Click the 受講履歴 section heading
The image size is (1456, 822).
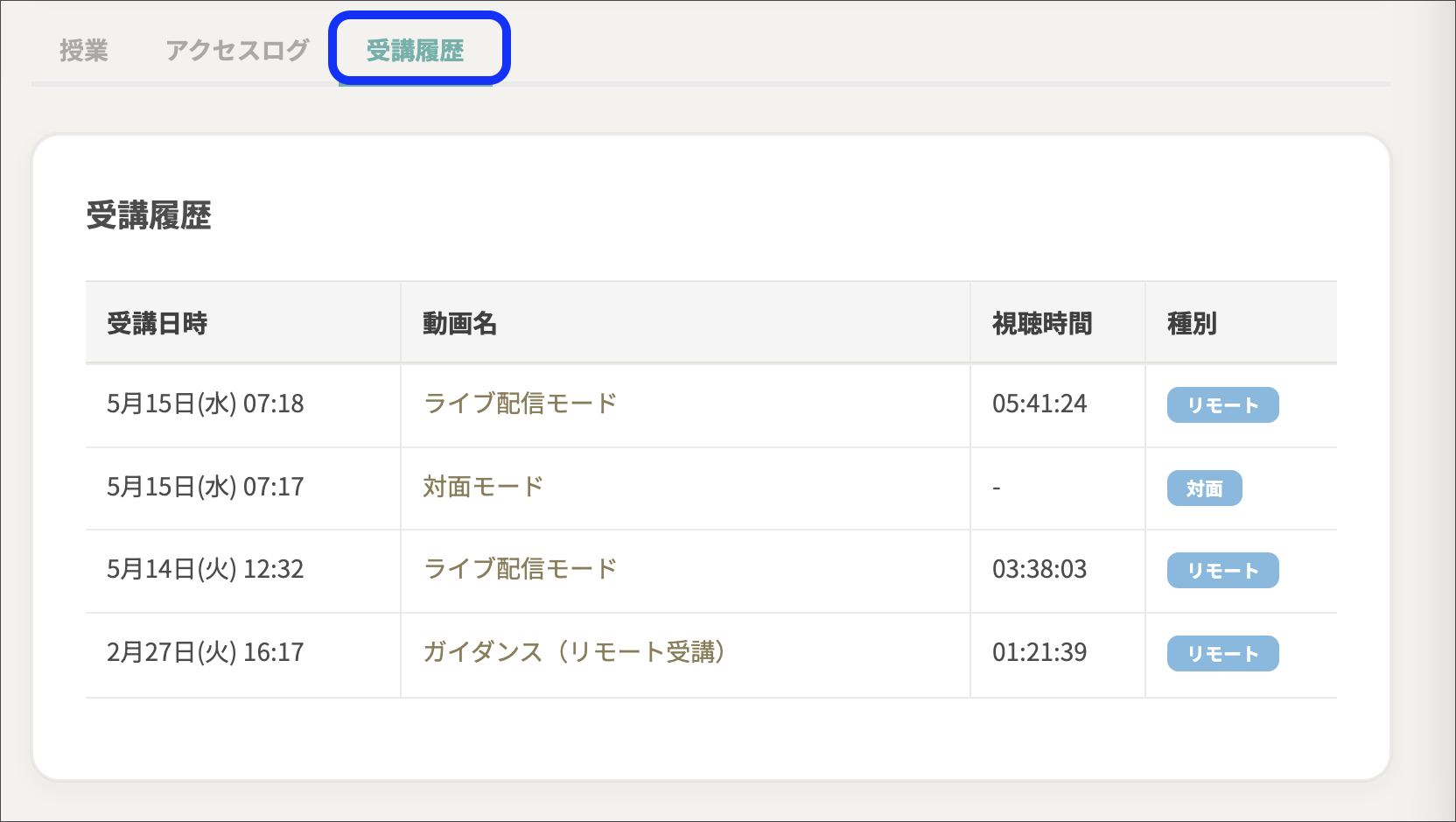[149, 215]
